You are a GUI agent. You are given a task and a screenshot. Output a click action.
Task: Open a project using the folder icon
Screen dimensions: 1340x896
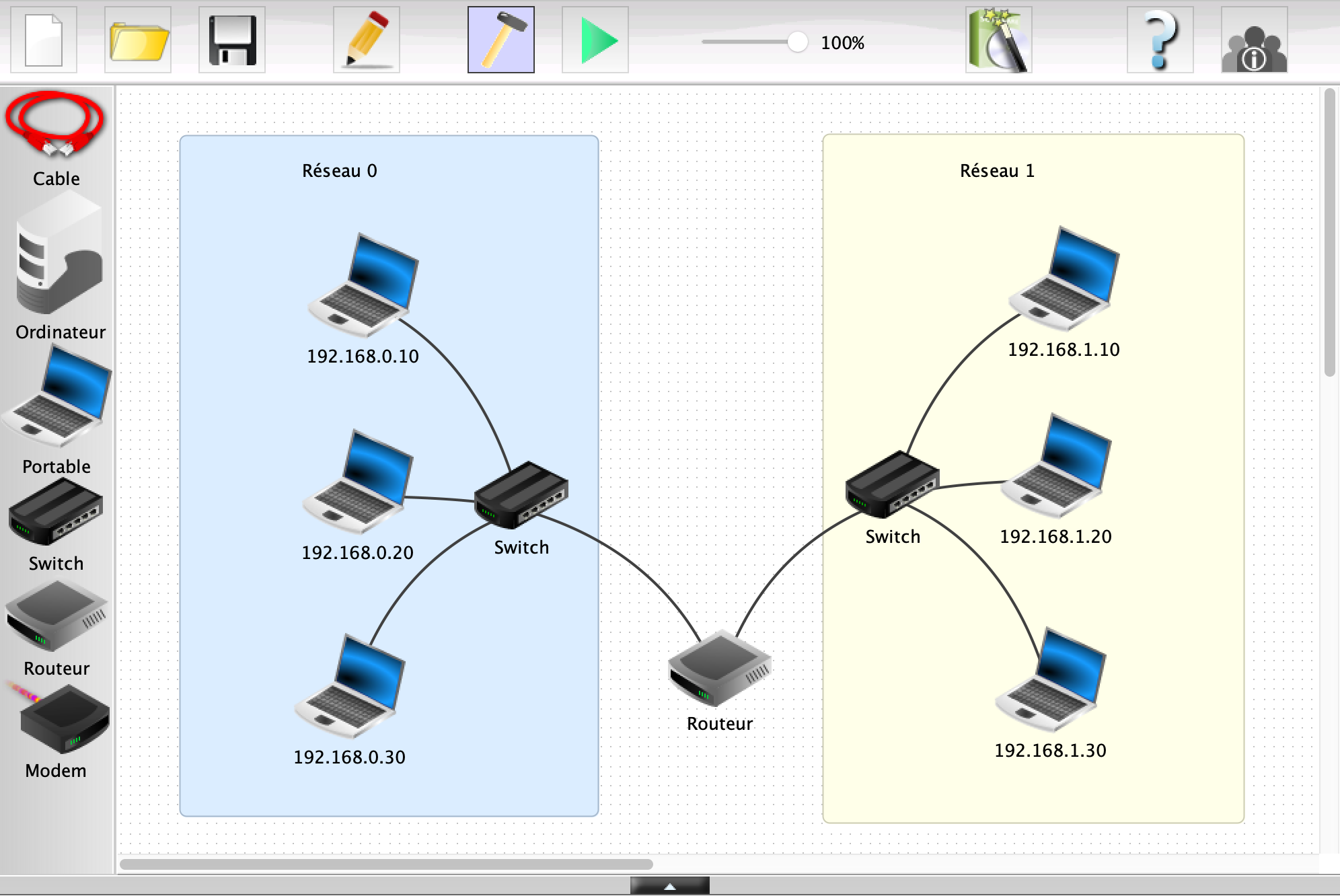point(138,40)
